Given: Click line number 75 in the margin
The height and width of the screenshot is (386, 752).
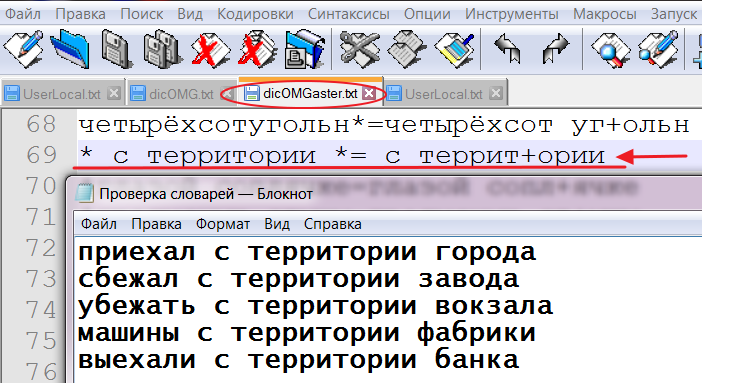Looking at the screenshot, I should 41,340.
